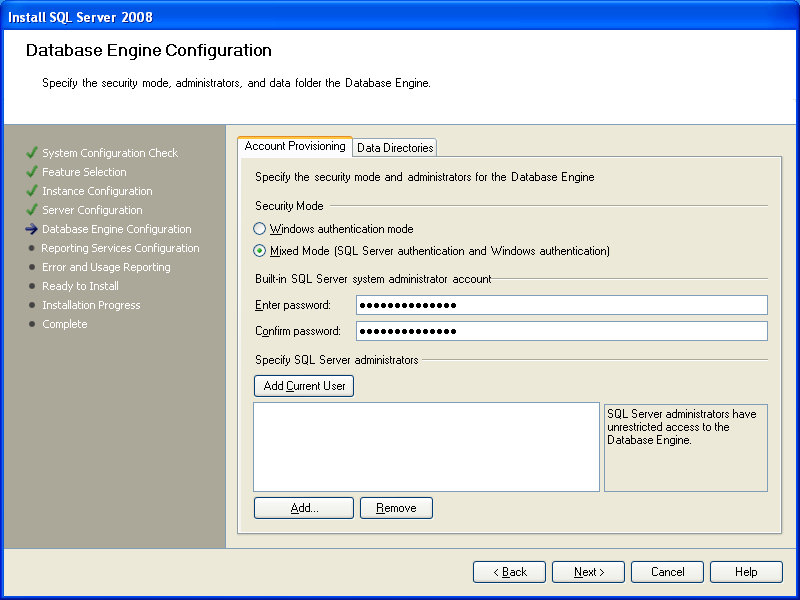Click the Instance Configuration step
This screenshot has height=600, width=800.
click(97, 191)
